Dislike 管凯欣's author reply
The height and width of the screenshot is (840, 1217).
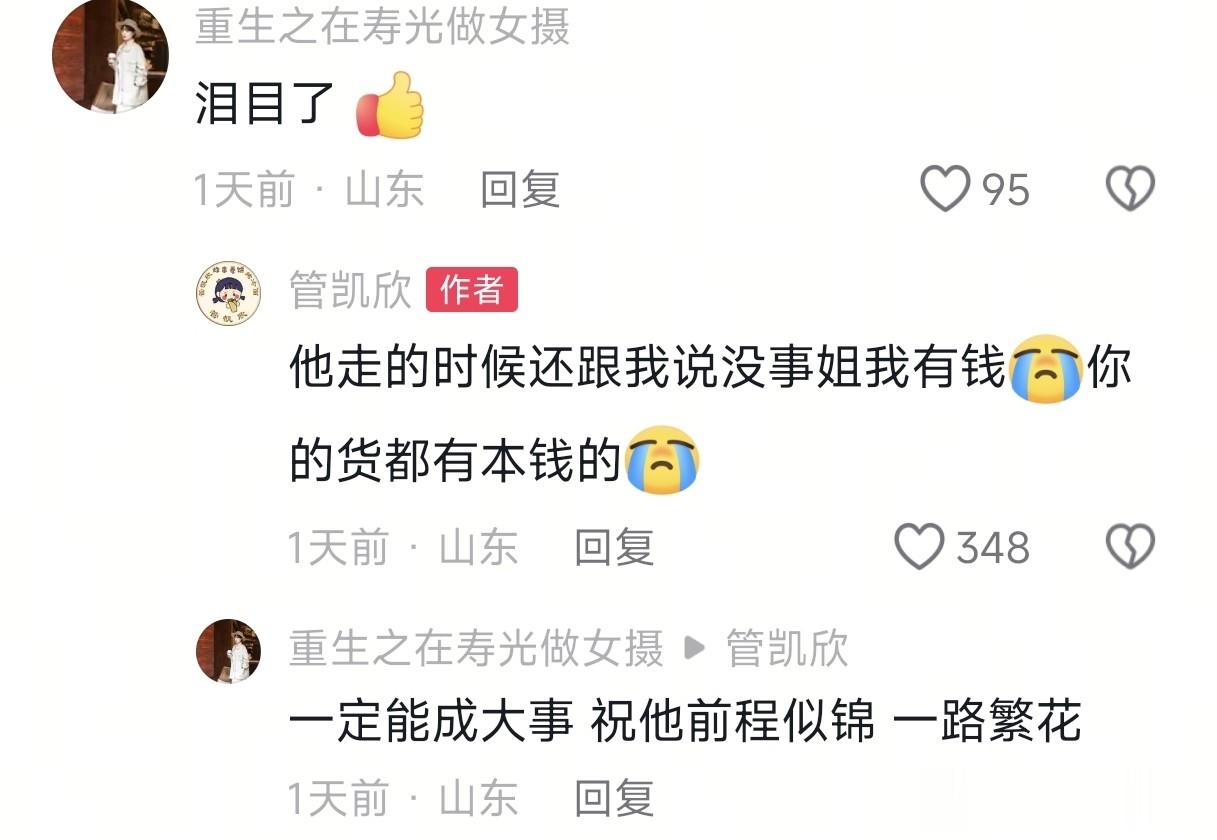pos(1130,547)
